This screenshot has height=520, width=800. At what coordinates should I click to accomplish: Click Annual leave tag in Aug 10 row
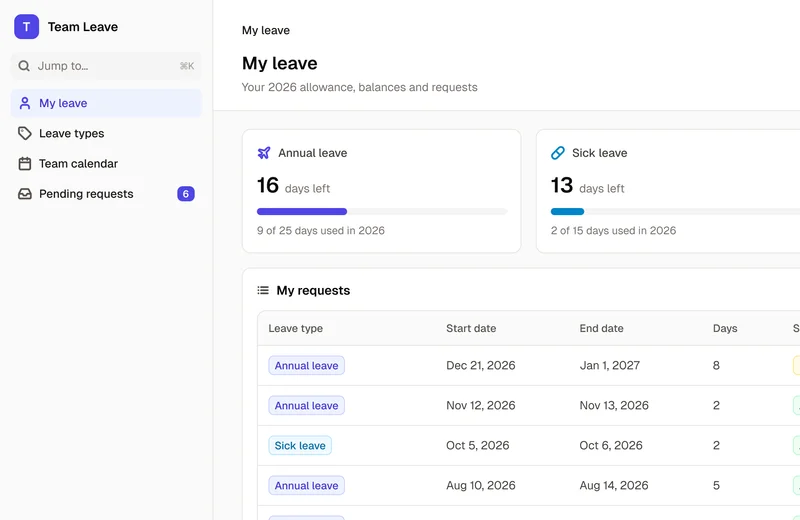pos(307,485)
